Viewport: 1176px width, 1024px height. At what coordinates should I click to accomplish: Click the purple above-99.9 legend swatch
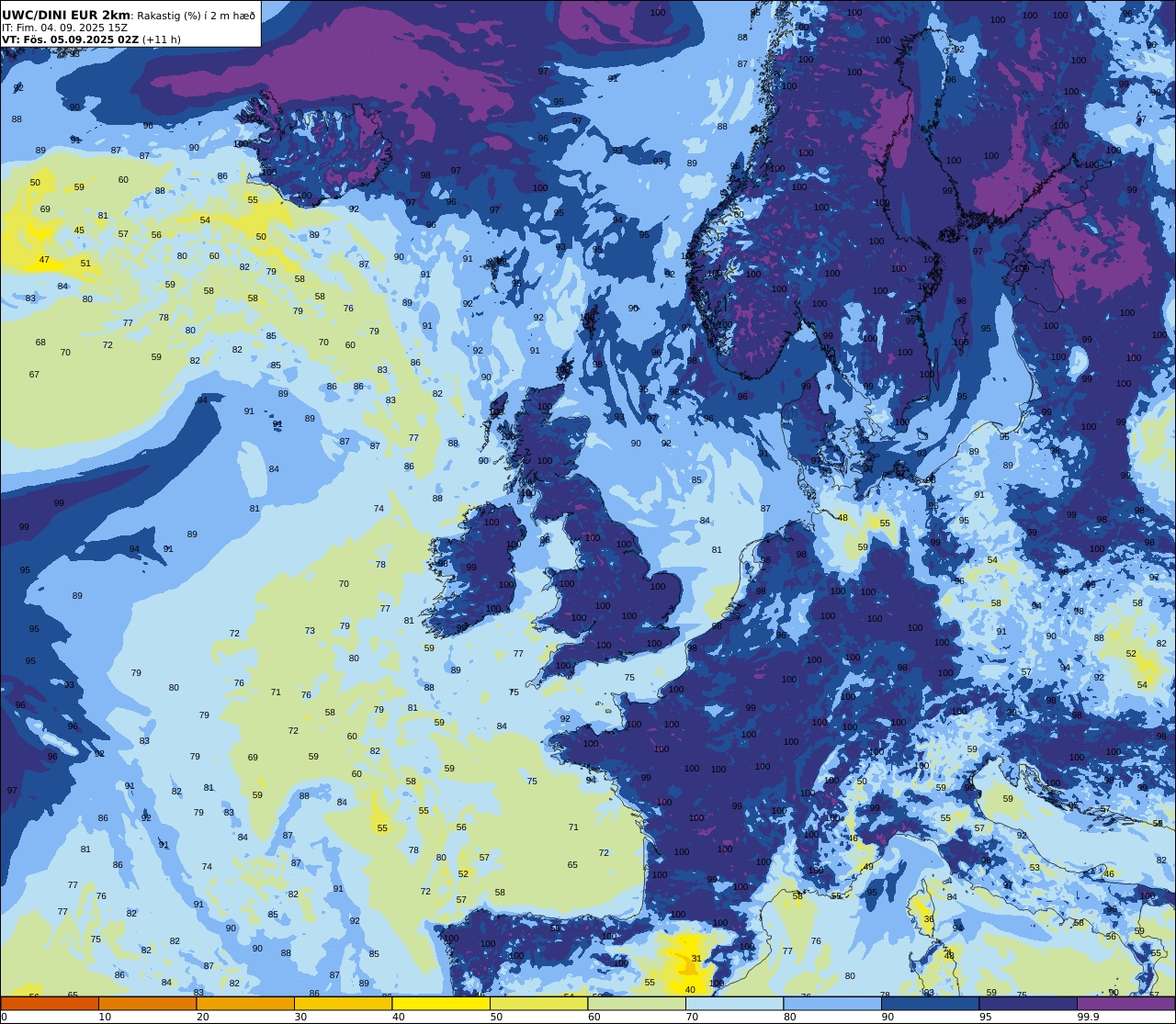(1125, 1004)
